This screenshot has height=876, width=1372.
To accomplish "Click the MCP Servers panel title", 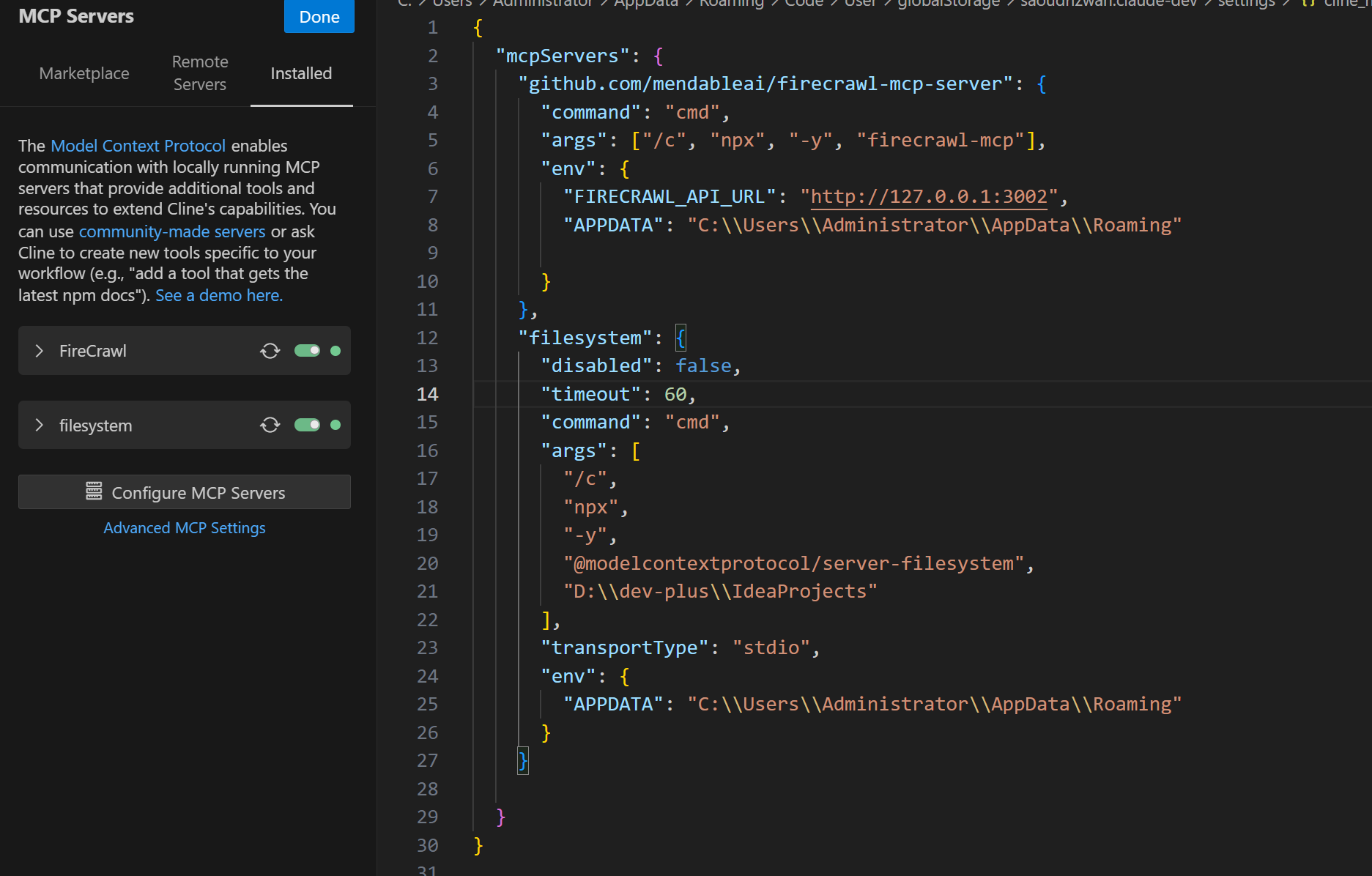I will (76, 16).
